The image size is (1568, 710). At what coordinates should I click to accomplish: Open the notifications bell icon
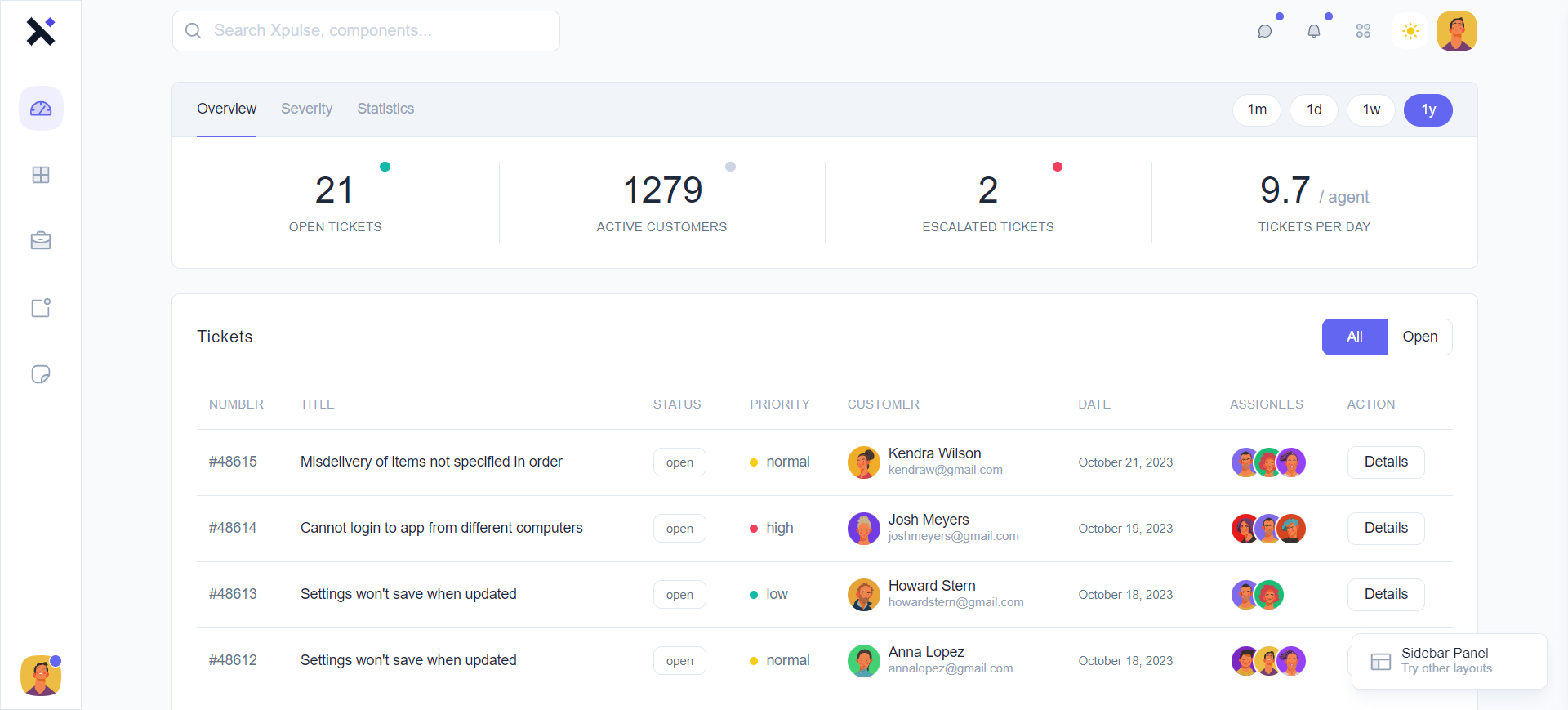point(1314,31)
